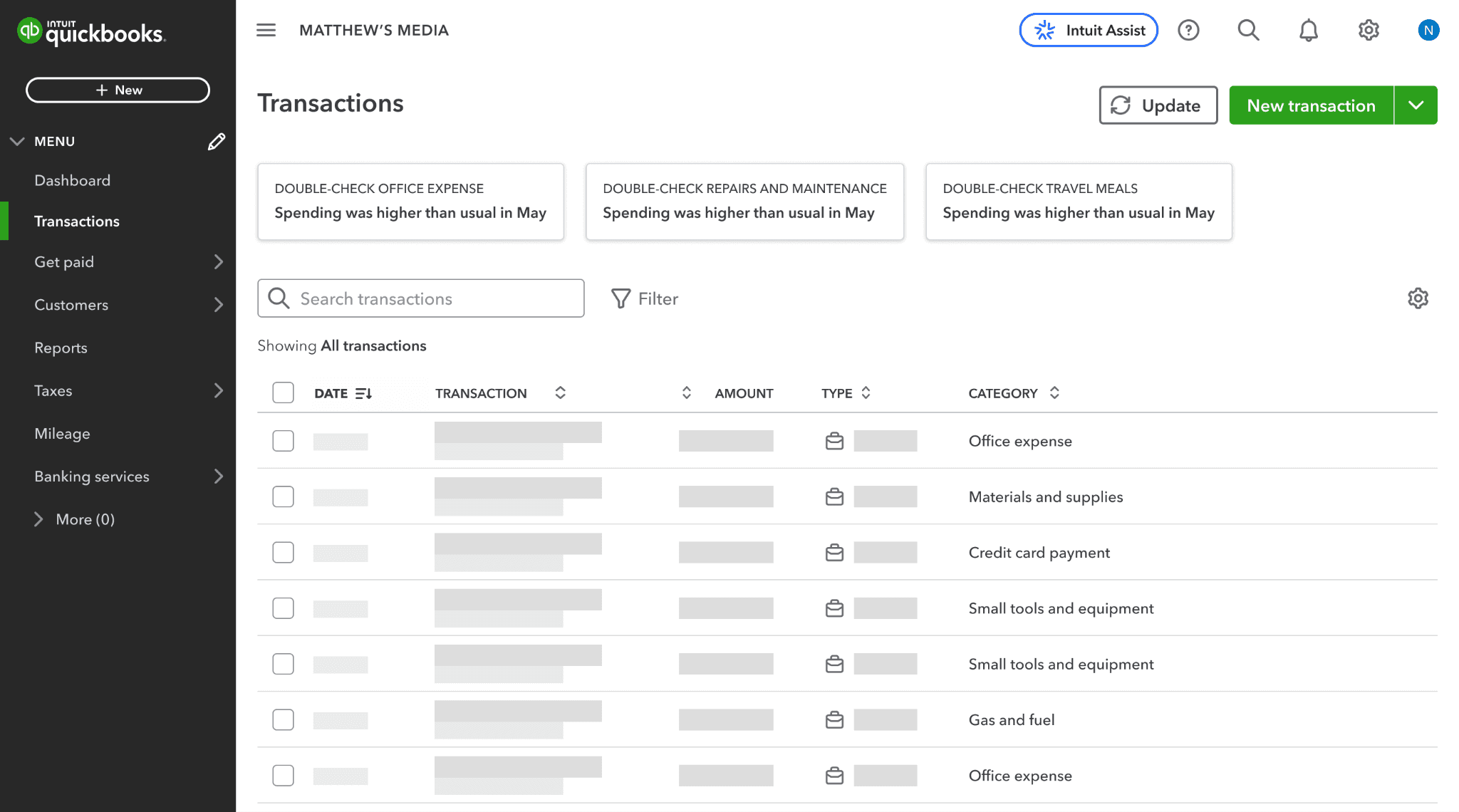Collapse the MENU section chevron
This screenshot has width=1459, height=812.
[x=17, y=141]
